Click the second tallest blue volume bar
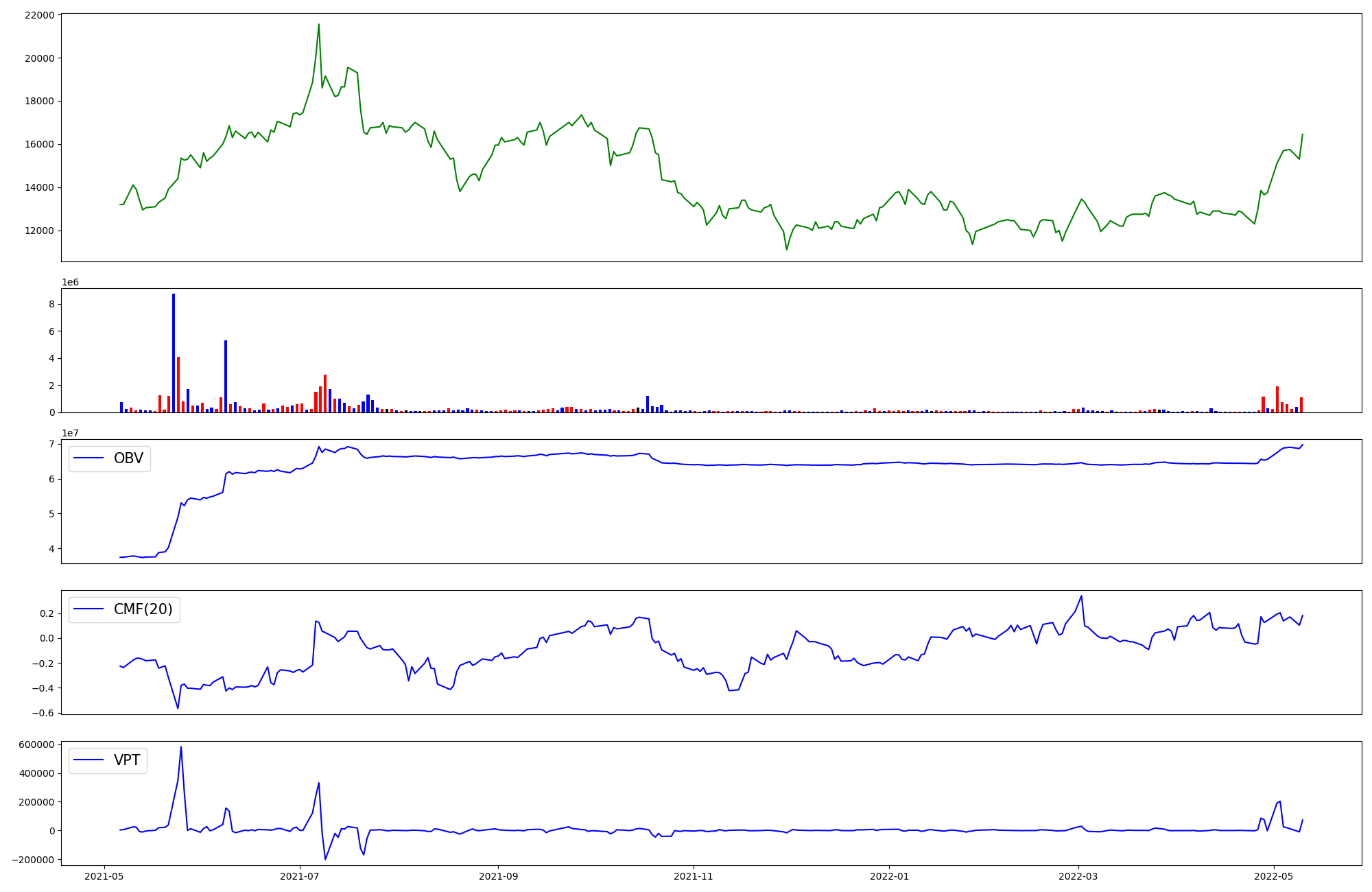This screenshot has height=892, width=1372. tap(226, 376)
